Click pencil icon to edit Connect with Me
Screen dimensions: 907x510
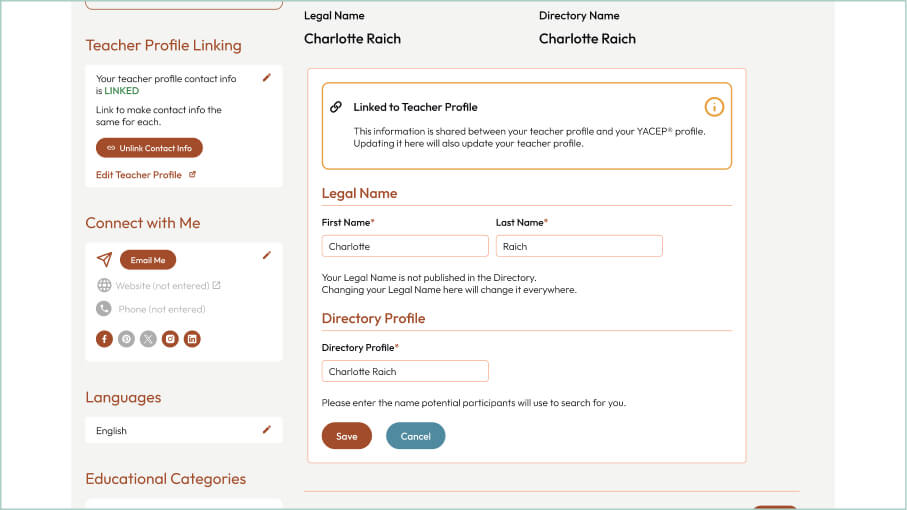pyautogui.click(x=266, y=255)
